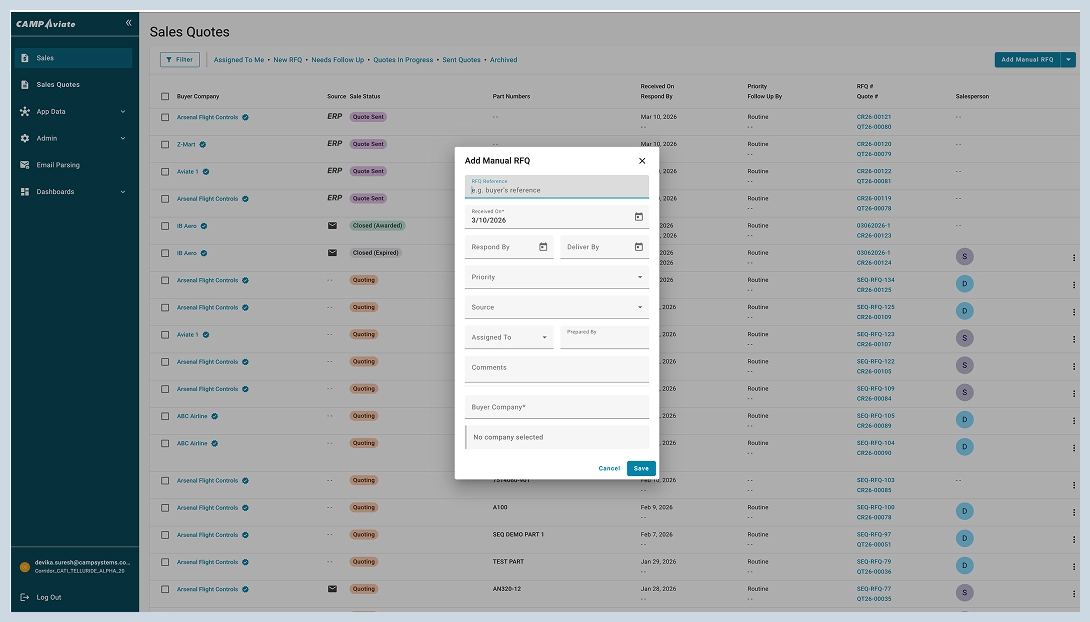This screenshot has height=622, width=1090.
Task: Open the Received On calendar picker
Action: [638, 217]
